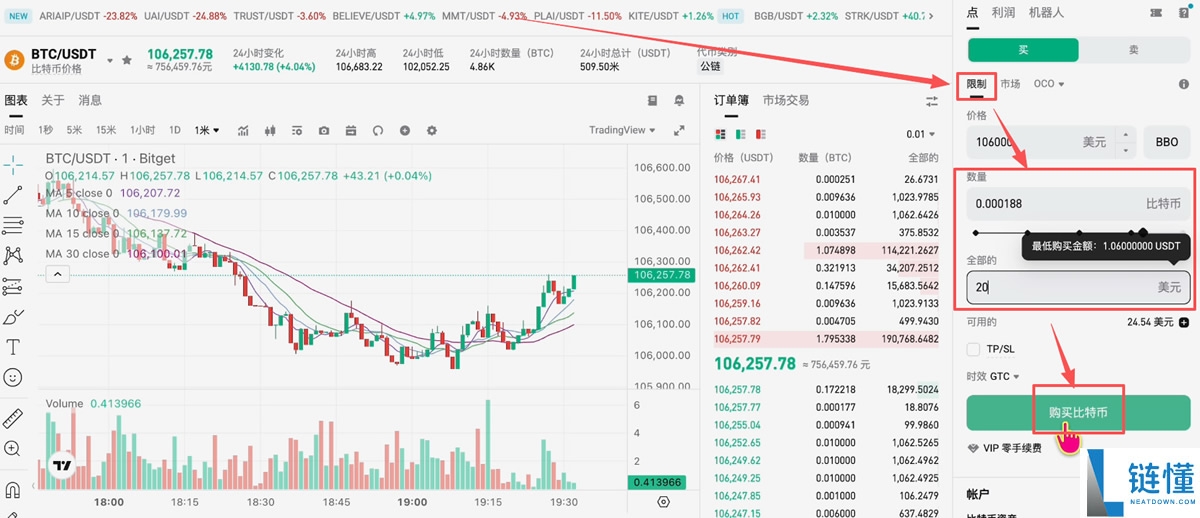
Task: Select the 市场 order type tab
Action: pos(1010,84)
